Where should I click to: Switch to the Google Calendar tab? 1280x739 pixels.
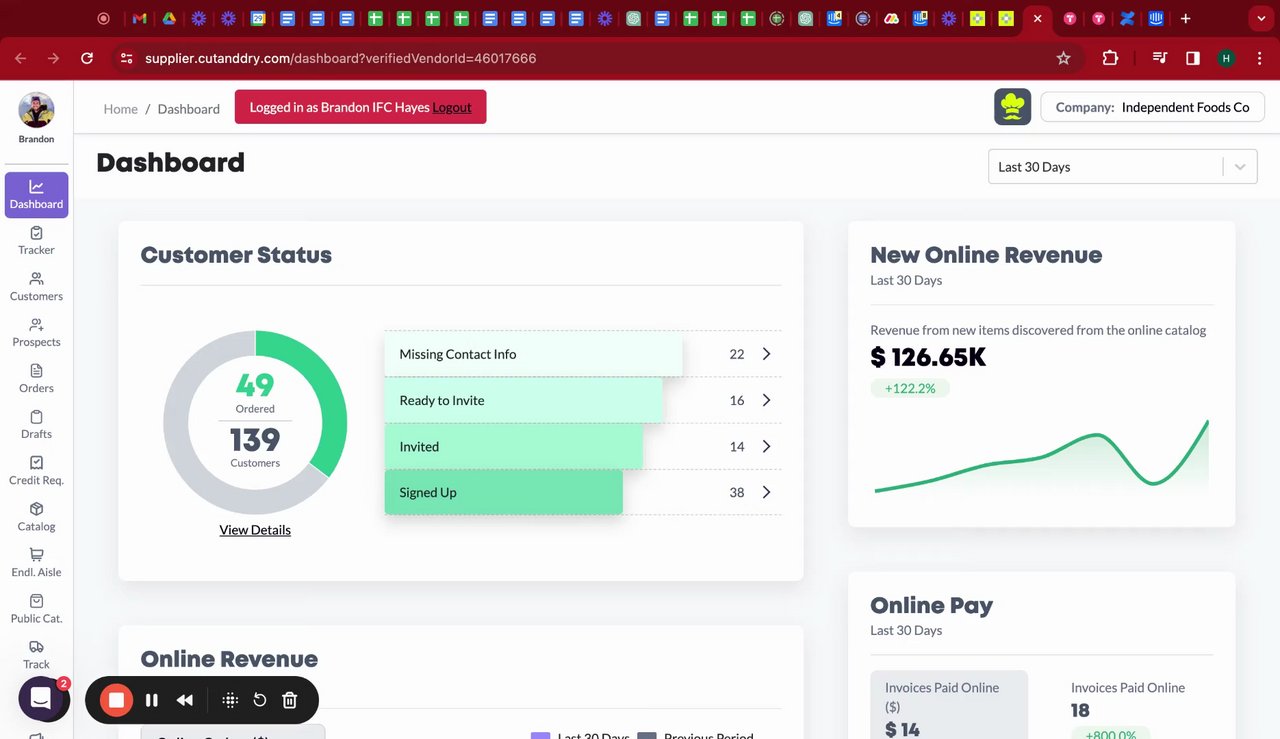point(258,18)
